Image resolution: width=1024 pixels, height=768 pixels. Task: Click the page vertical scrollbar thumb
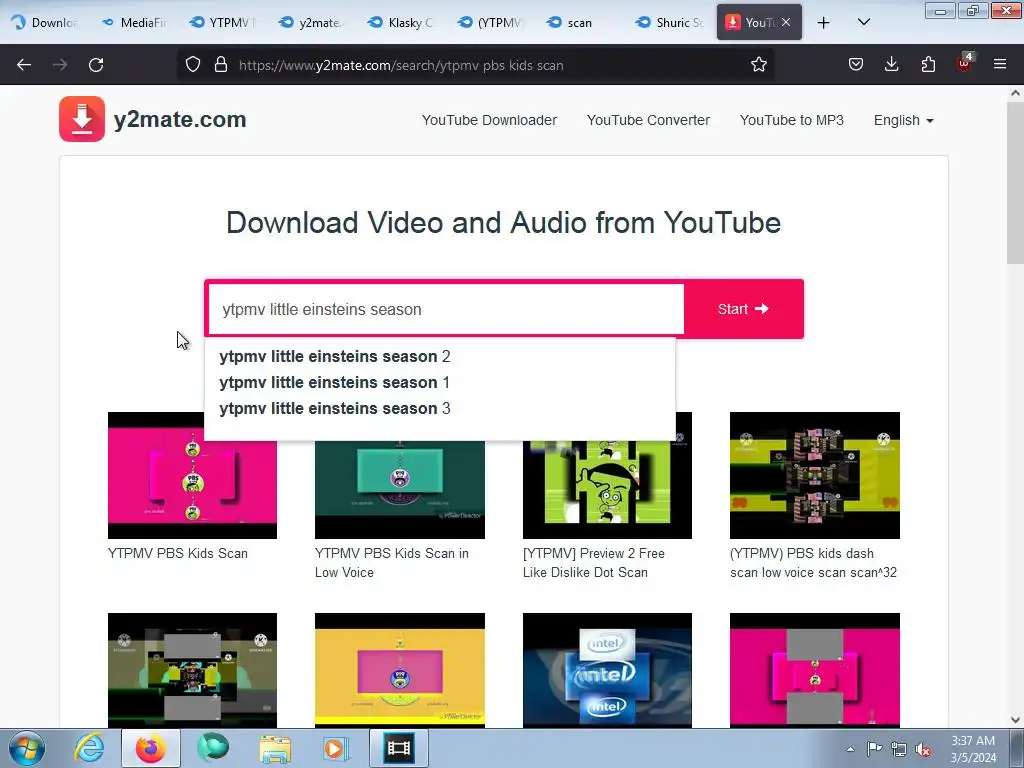pyautogui.click(x=1015, y=184)
